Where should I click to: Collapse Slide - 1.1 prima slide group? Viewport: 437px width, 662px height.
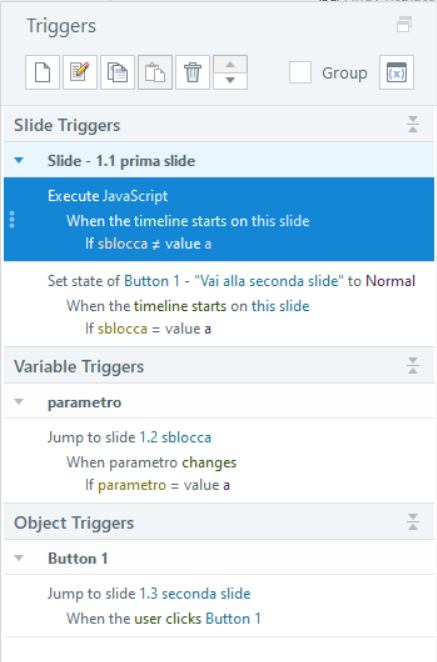(19, 160)
